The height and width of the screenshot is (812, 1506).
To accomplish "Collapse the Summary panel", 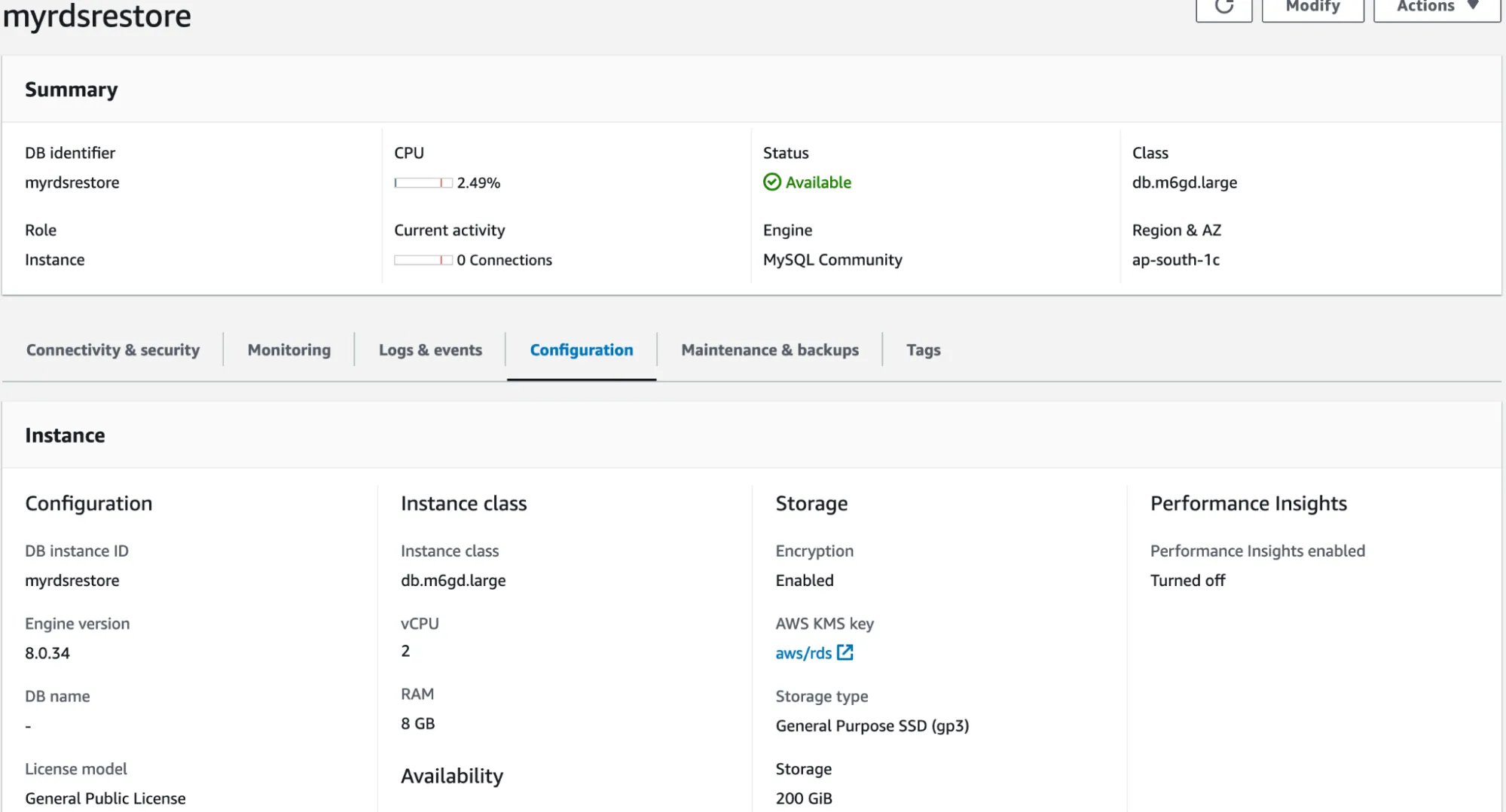I will click(x=71, y=89).
